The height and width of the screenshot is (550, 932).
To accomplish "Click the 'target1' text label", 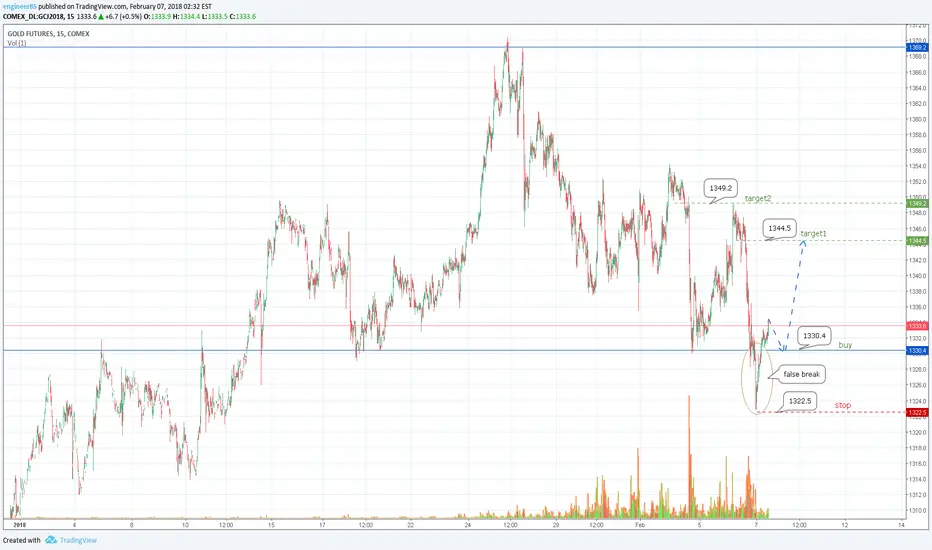I will tap(813, 234).
